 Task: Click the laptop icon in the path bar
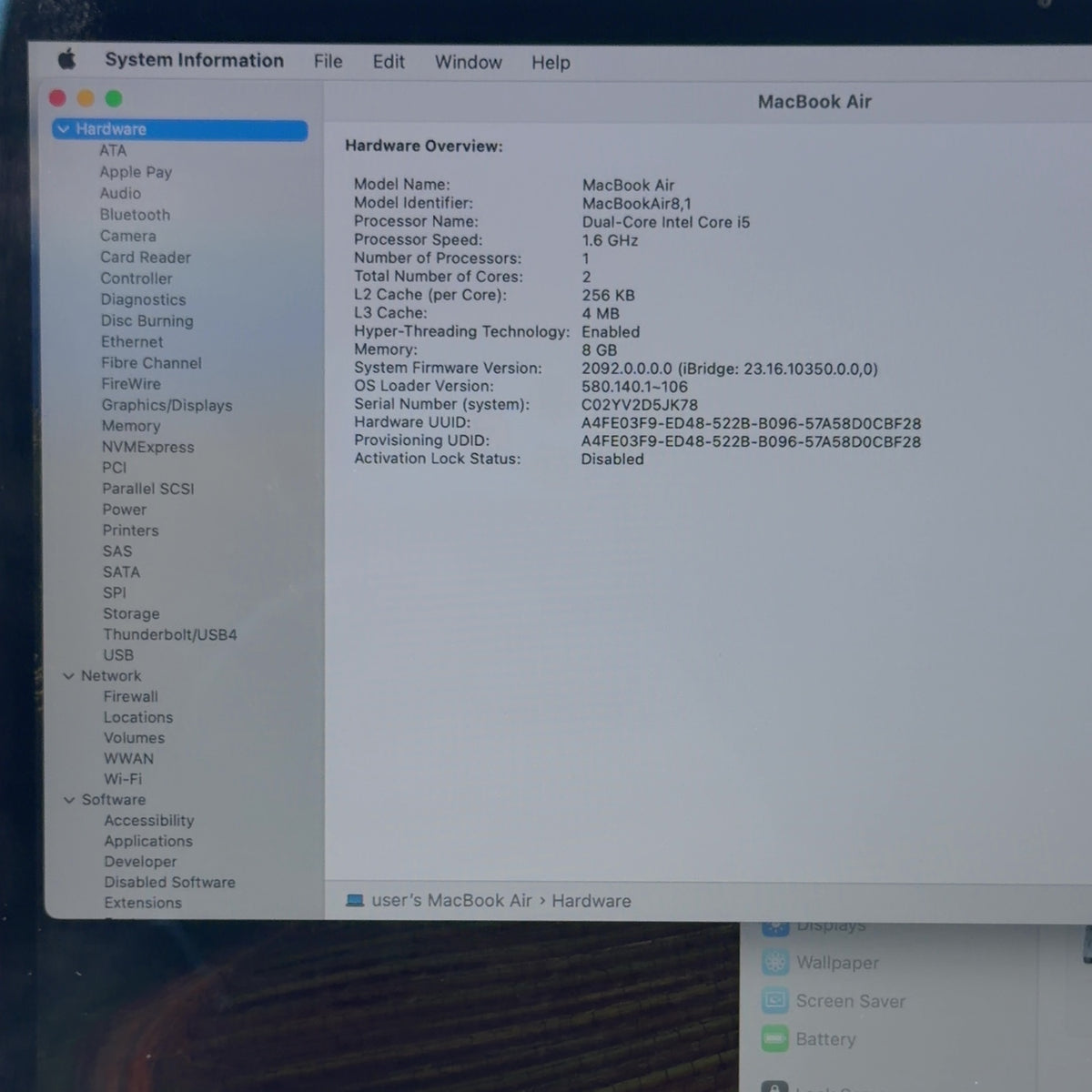click(x=355, y=900)
